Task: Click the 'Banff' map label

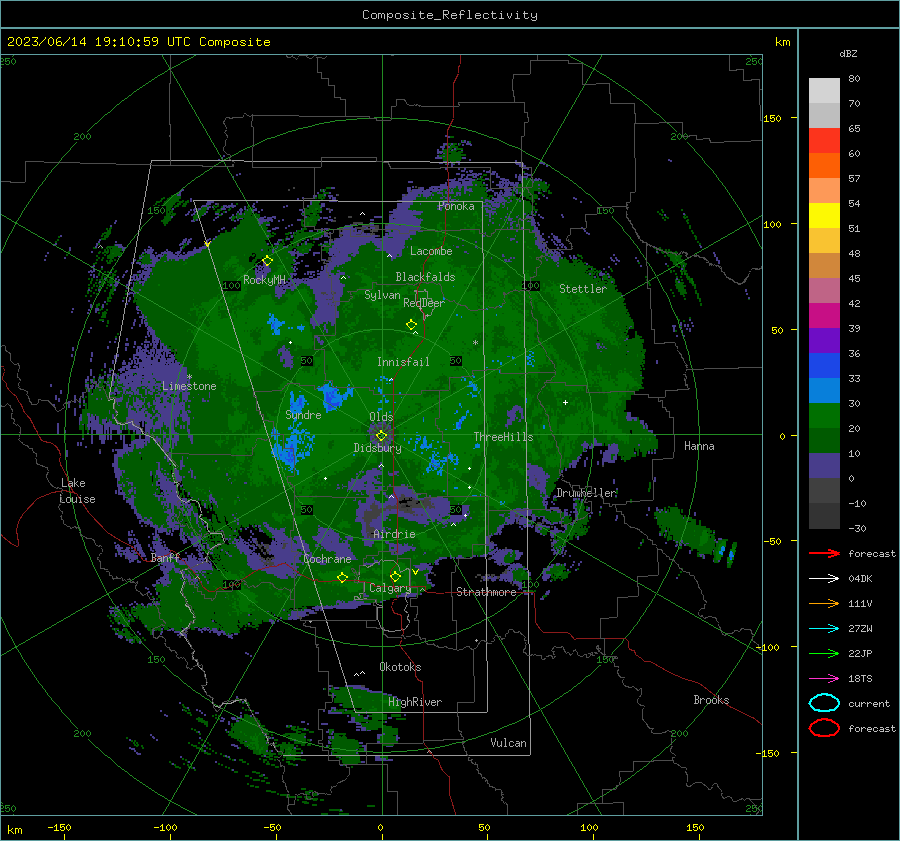Action: pyautogui.click(x=165, y=557)
